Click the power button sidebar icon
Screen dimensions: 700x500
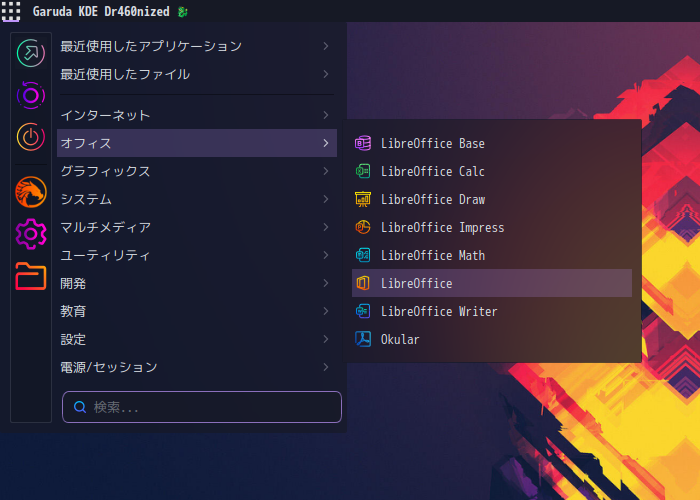coord(31,137)
